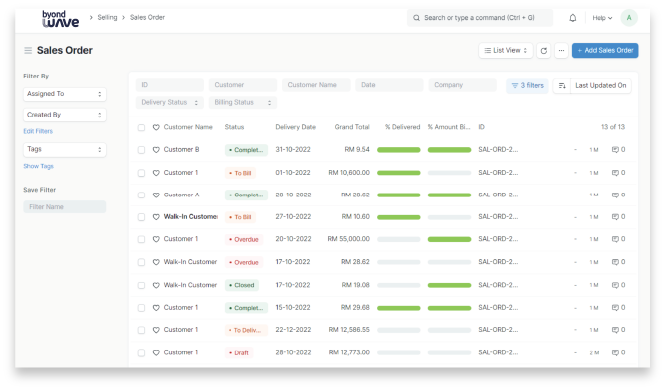
Task: Like the Customer B row heart icon
Action: point(156,150)
